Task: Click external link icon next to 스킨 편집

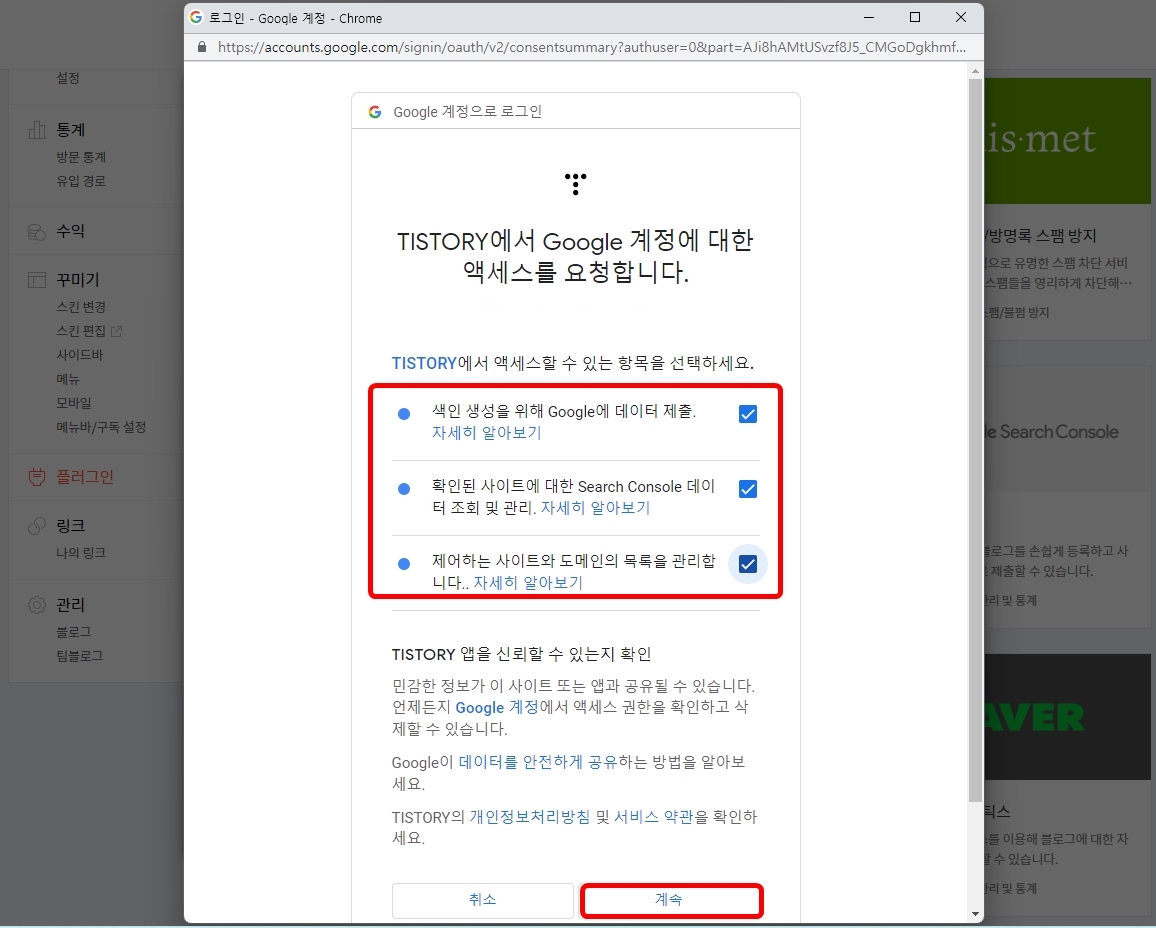Action: 116,332
